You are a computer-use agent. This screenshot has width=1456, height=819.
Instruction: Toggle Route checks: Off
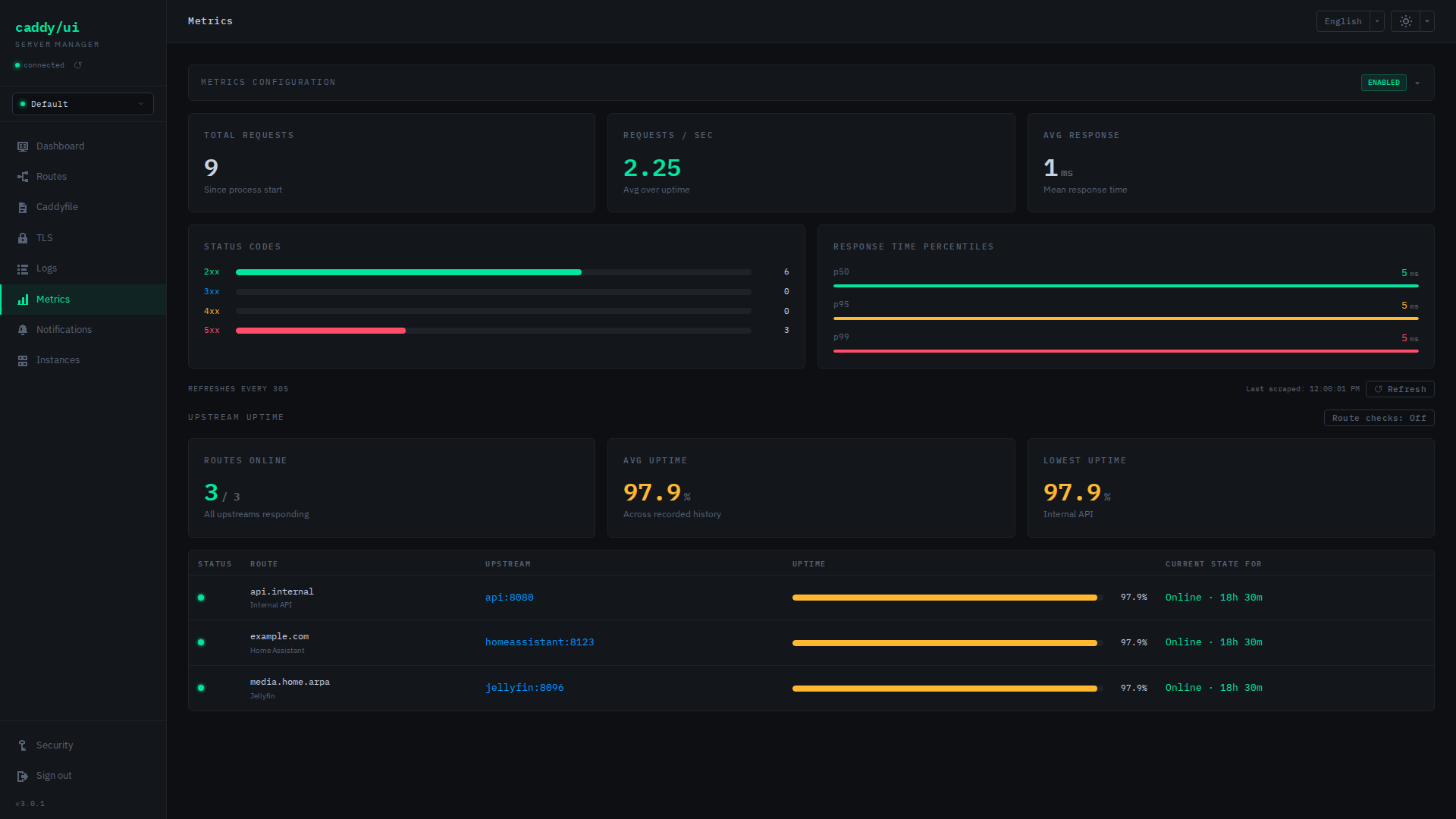(x=1379, y=418)
